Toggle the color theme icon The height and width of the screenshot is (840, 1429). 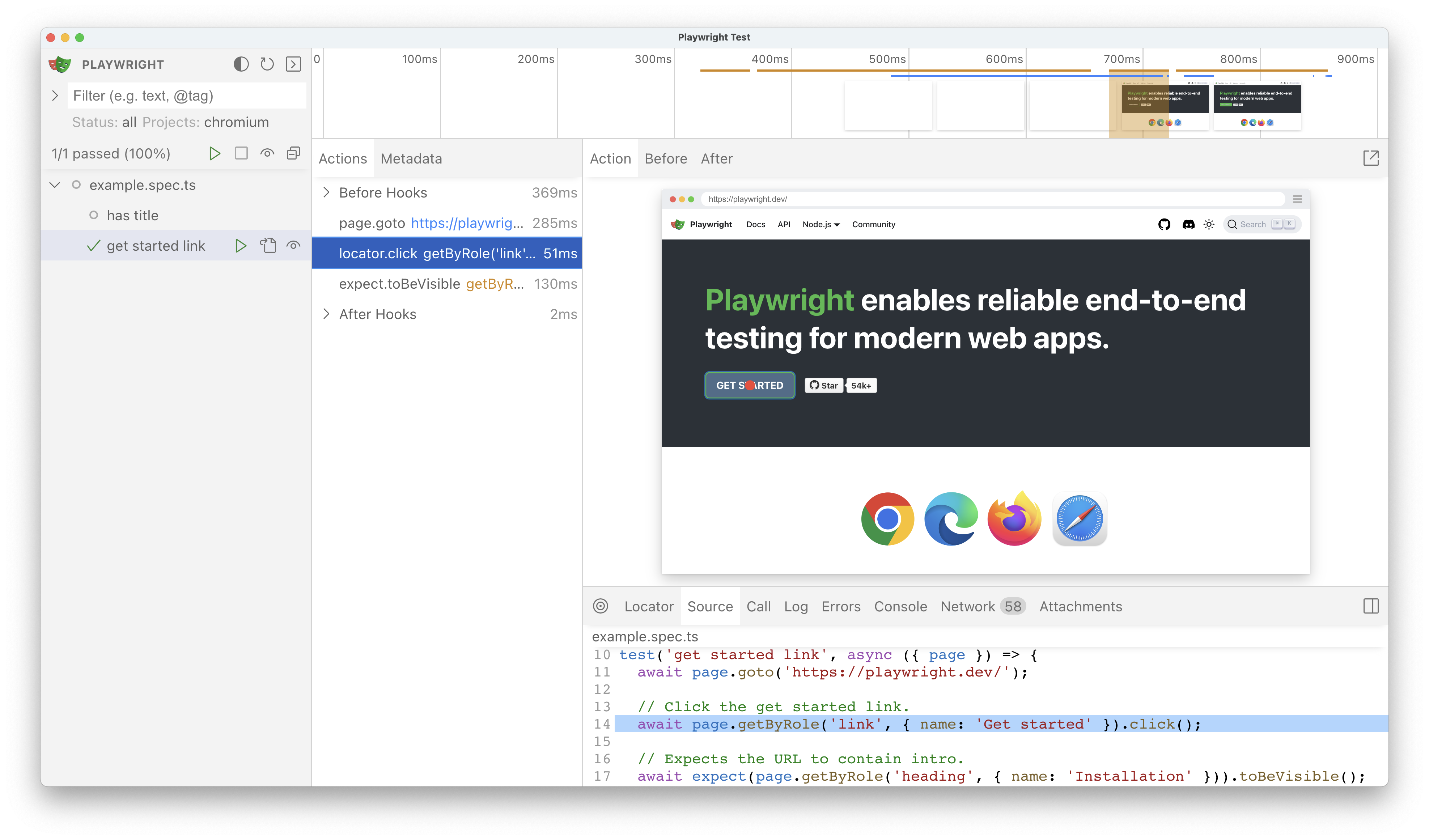241,64
